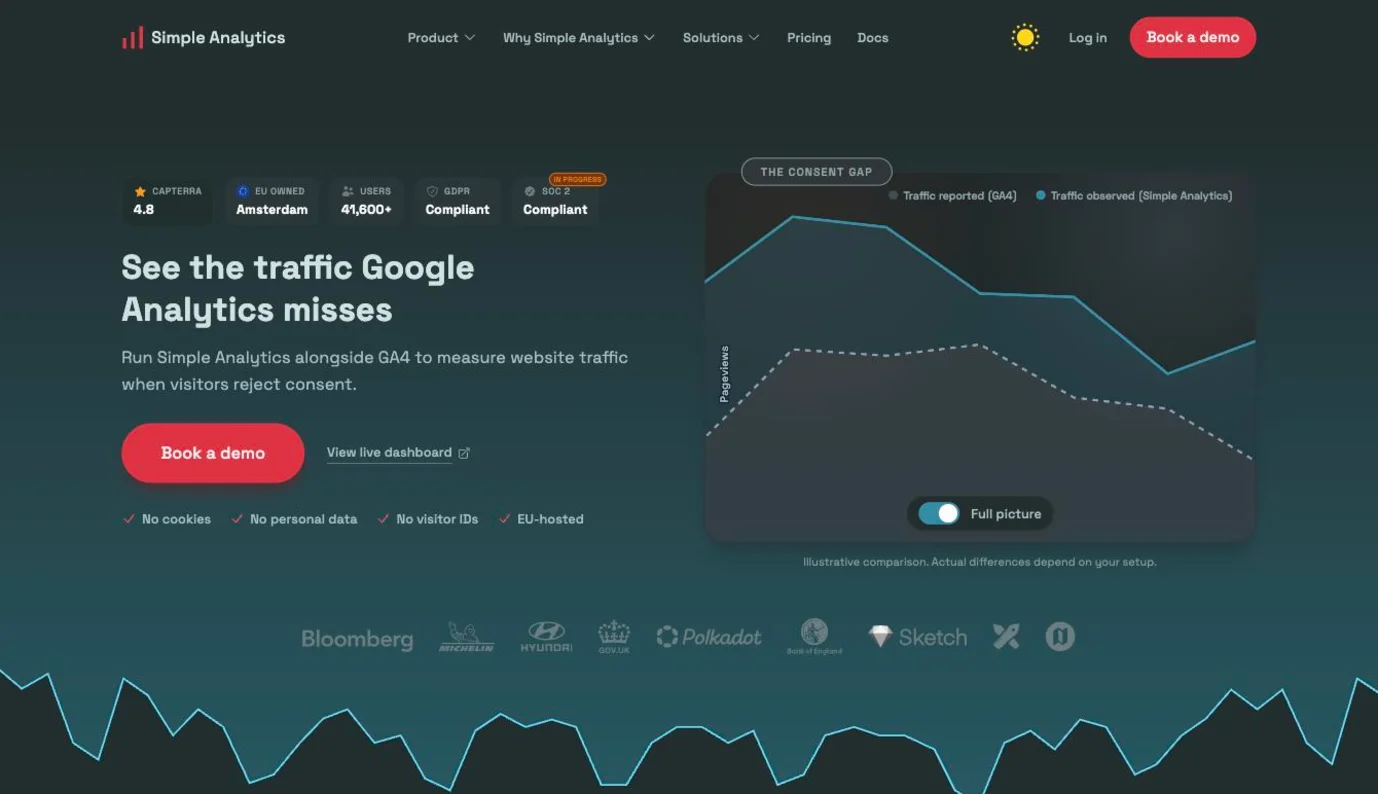
Task: Click the Bank of England logo
Action: 814,636
